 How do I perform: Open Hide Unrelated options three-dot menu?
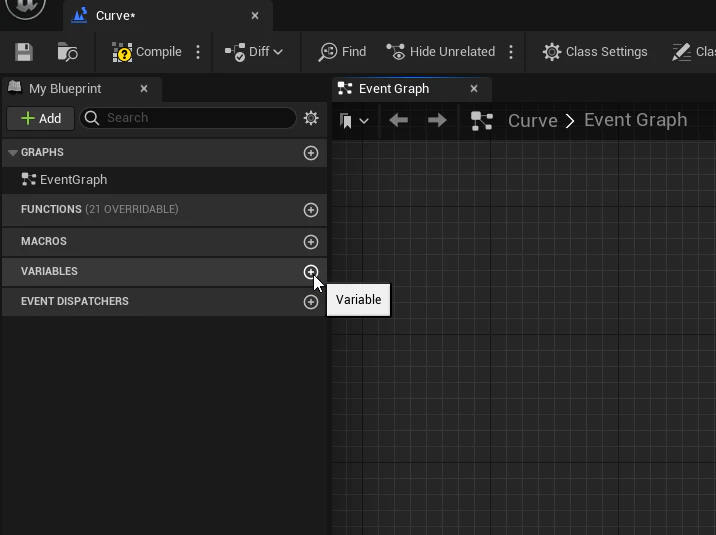511,52
